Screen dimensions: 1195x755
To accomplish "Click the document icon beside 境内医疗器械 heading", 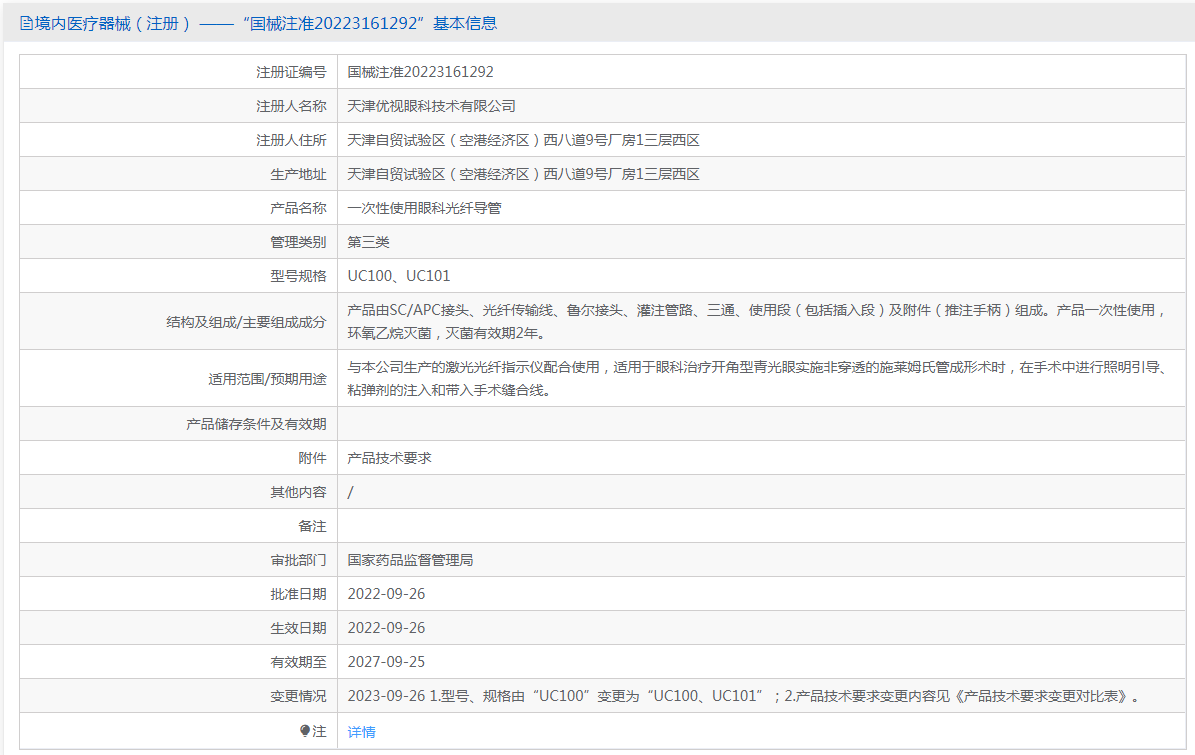I will click(x=26, y=24).
